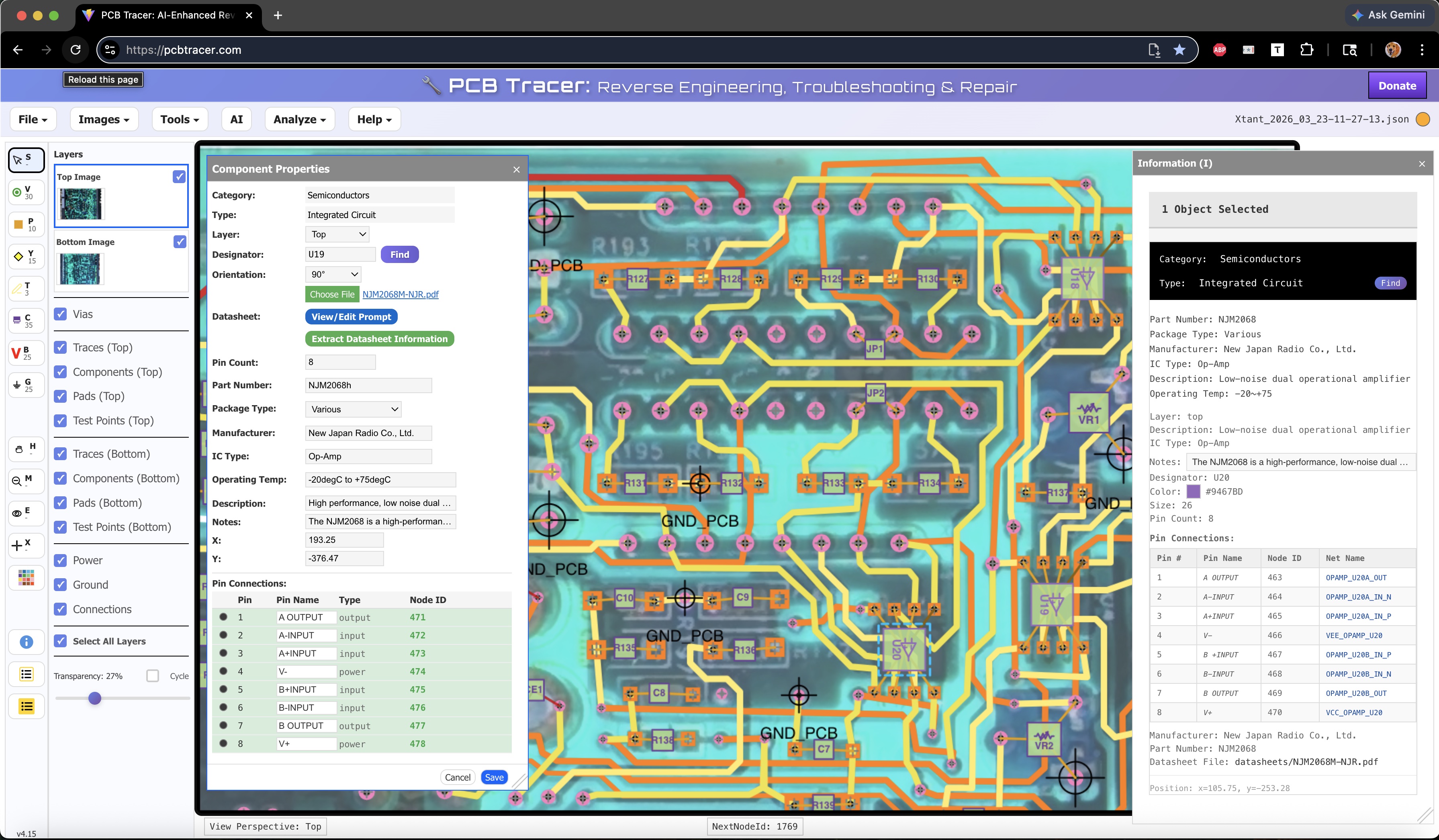This screenshot has height=840, width=1439.
Task: Adjust the Transparency slider handle
Action: tap(95, 698)
